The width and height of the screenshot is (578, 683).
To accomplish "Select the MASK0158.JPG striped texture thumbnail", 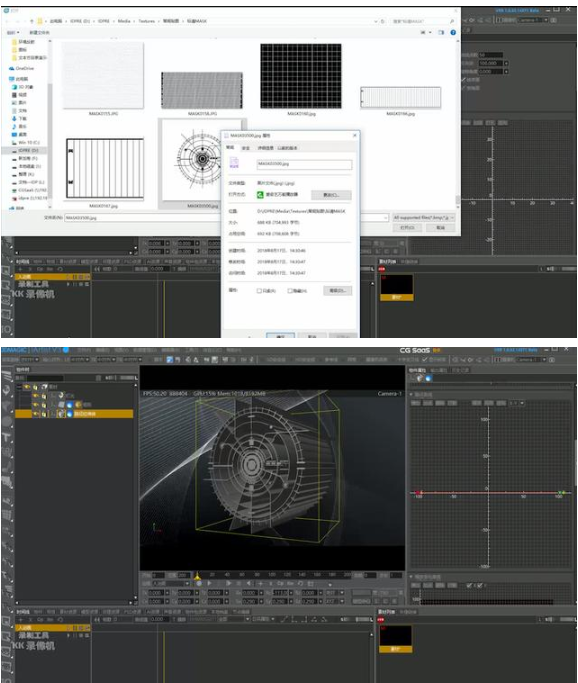I will click(202, 90).
